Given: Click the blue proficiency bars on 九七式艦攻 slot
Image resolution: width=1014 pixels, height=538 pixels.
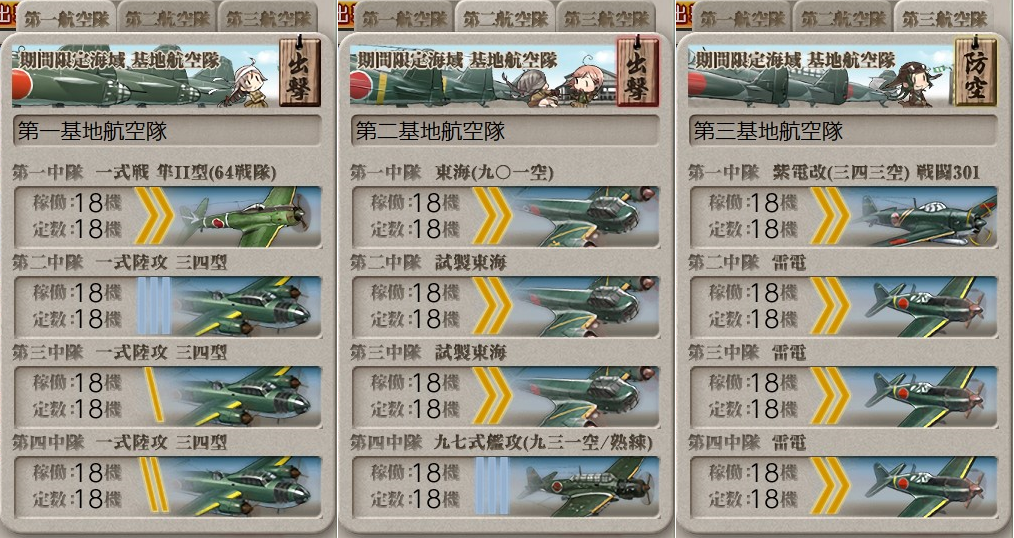Looking at the screenshot, I should (x=491, y=486).
